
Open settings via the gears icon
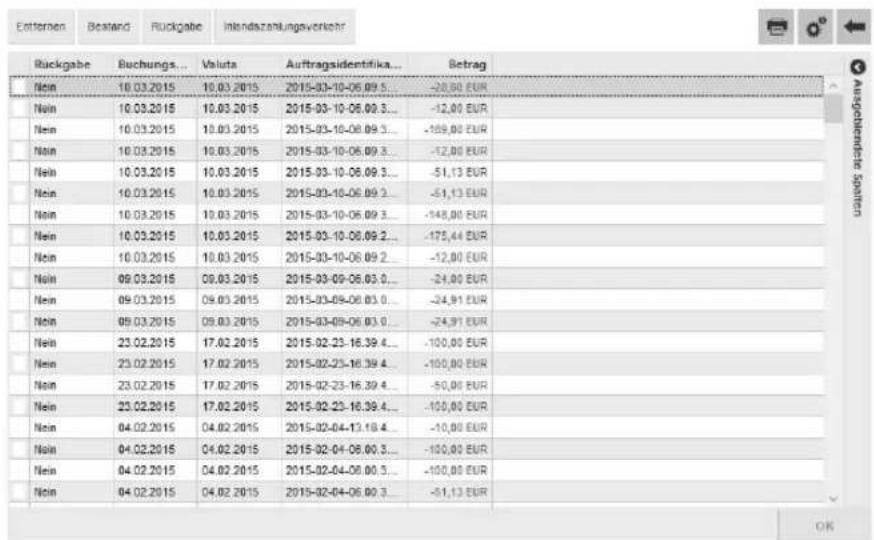[x=815, y=27]
